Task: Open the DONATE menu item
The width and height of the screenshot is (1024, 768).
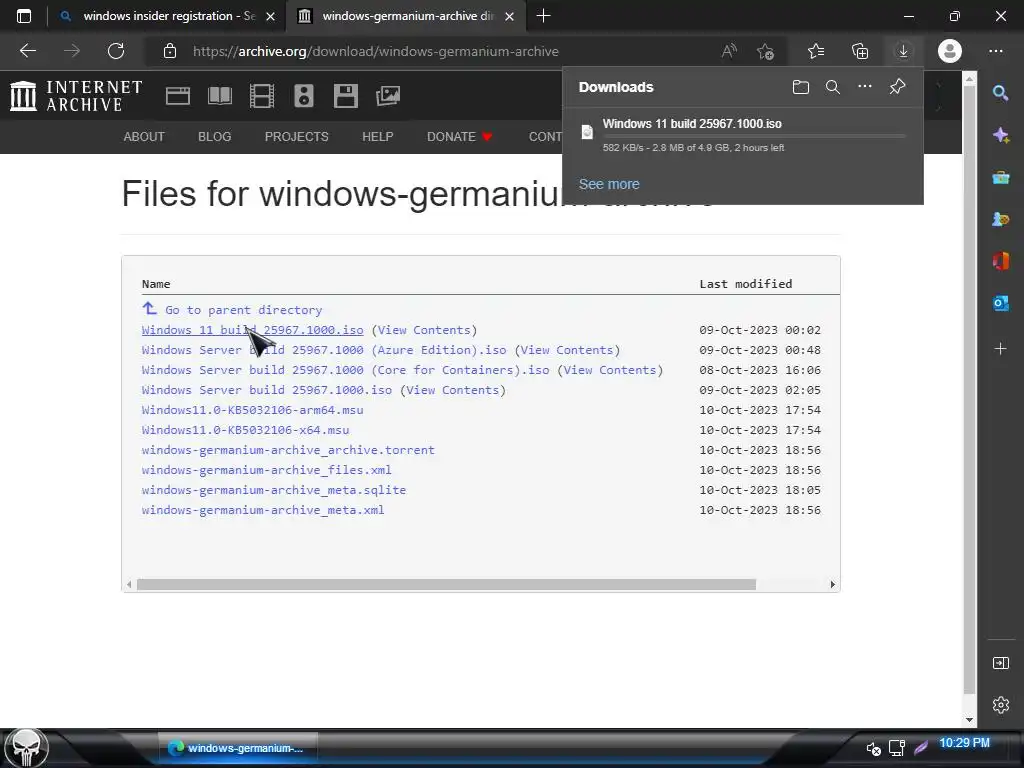Action: tap(459, 136)
